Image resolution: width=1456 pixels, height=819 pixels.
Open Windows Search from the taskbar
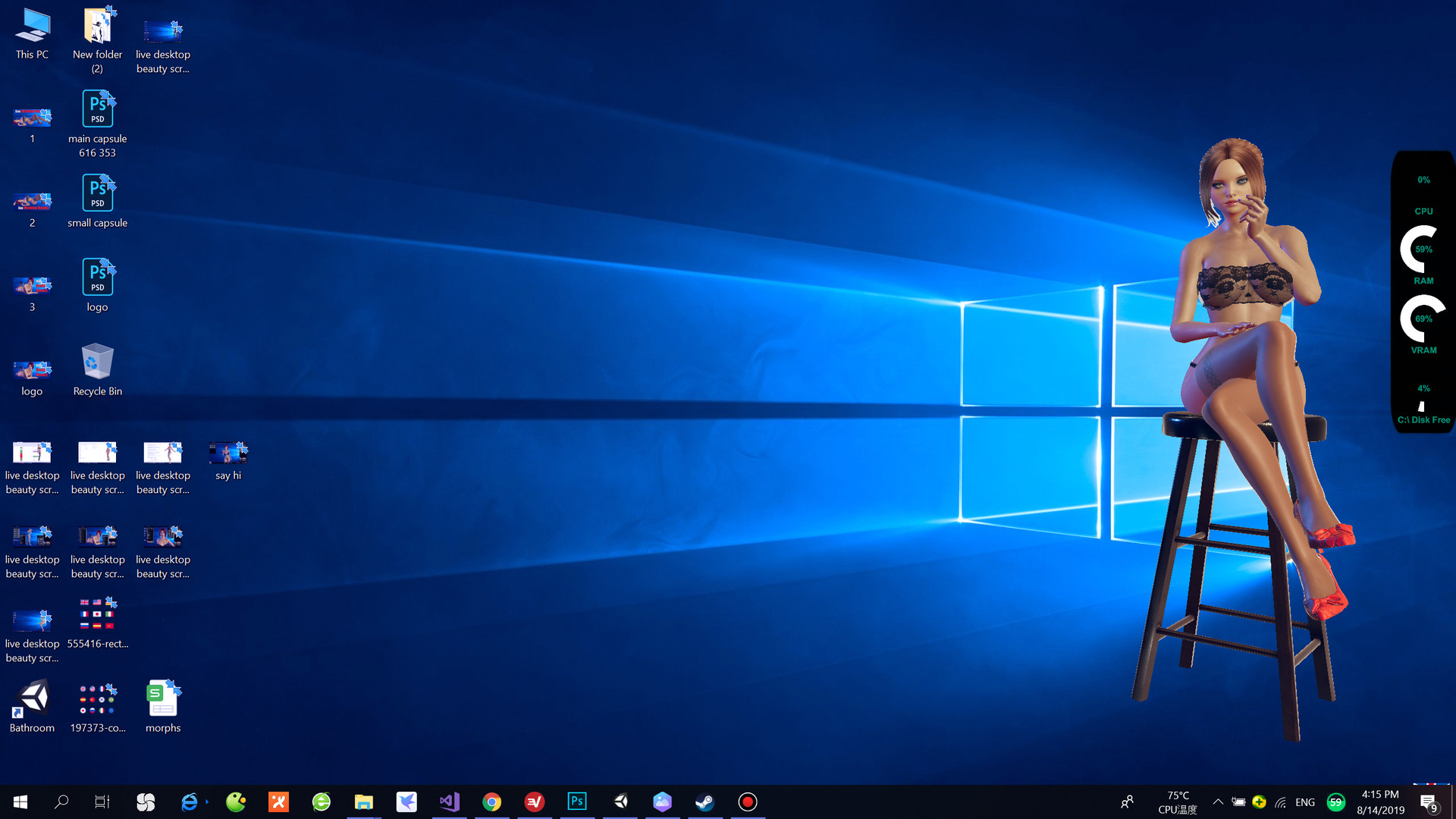coord(61,802)
